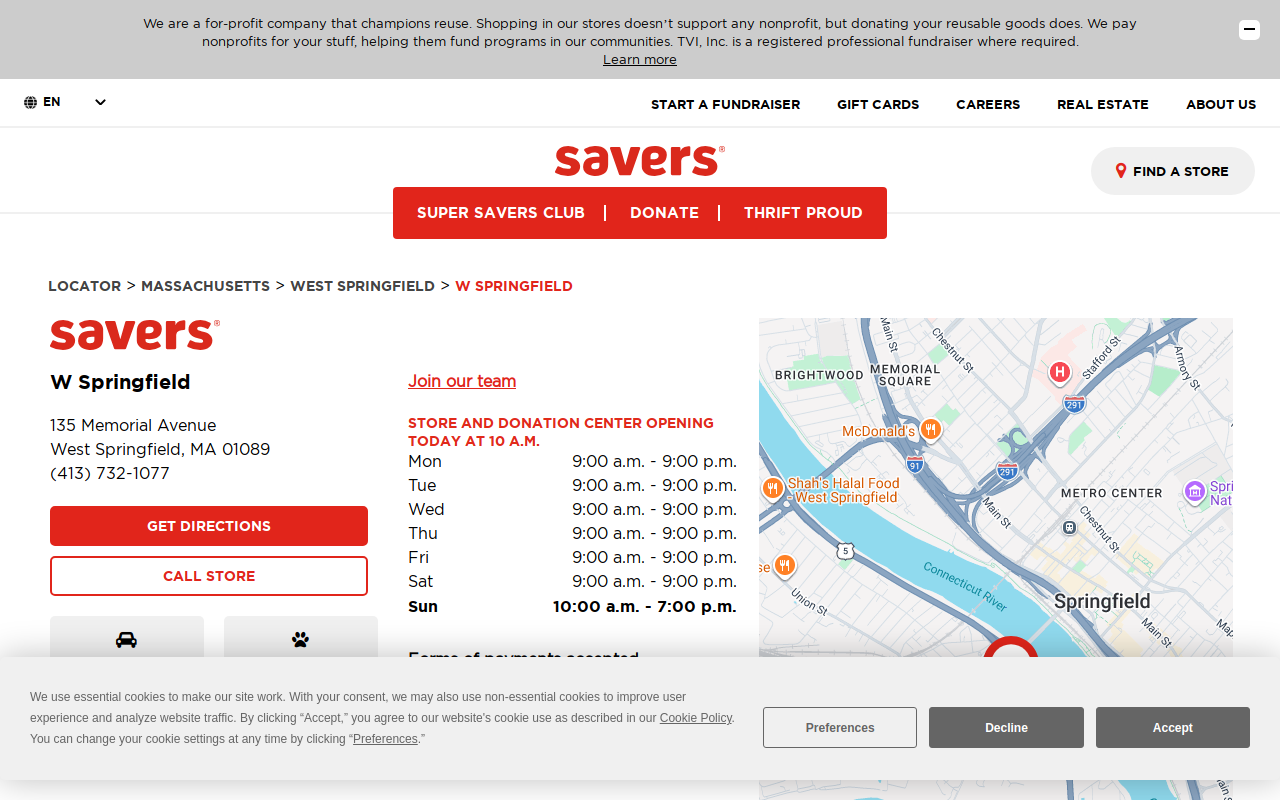Screen dimensions: 1280x800
Task: Click the Call Store button
Action: pyautogui.click(x=209, y=576)
